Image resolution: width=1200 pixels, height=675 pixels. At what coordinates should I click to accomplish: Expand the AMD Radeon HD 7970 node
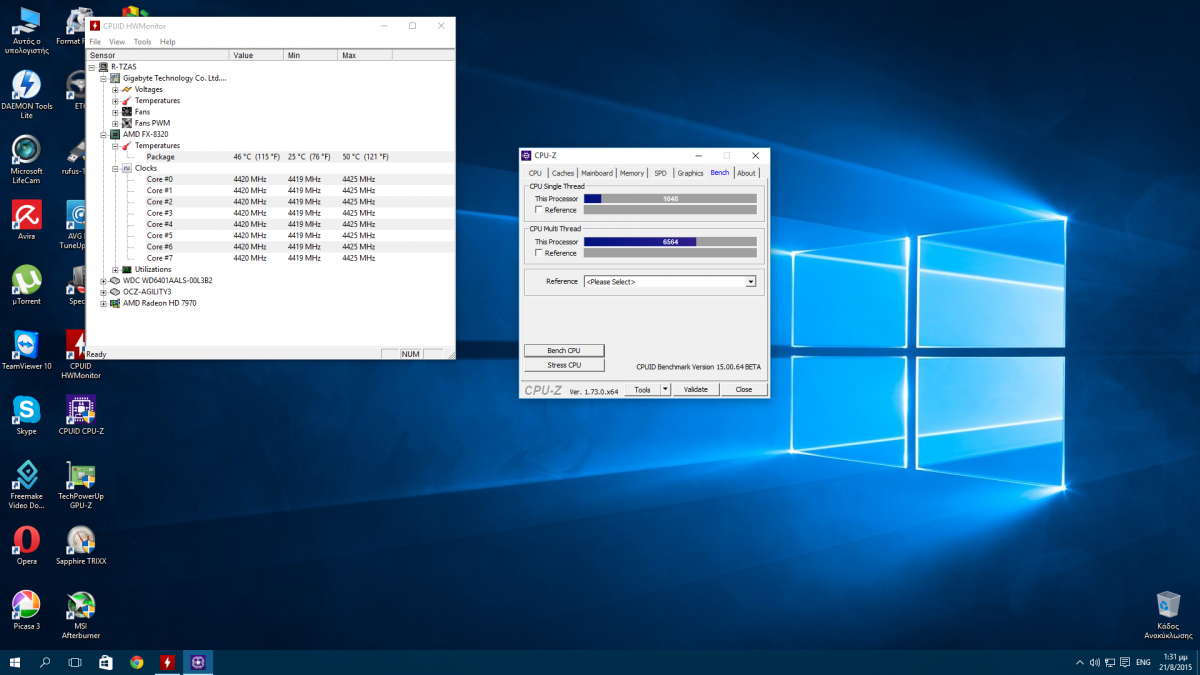[104, 303]
